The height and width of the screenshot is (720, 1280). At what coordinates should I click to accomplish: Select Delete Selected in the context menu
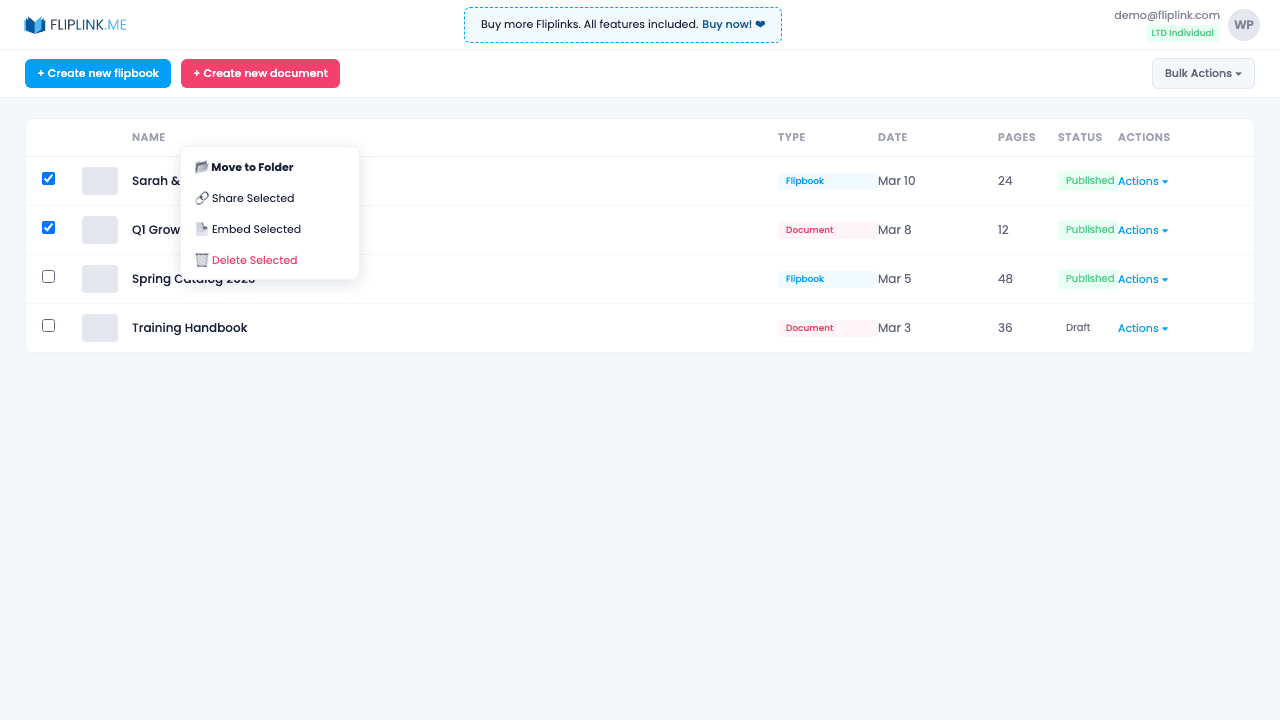254,260
